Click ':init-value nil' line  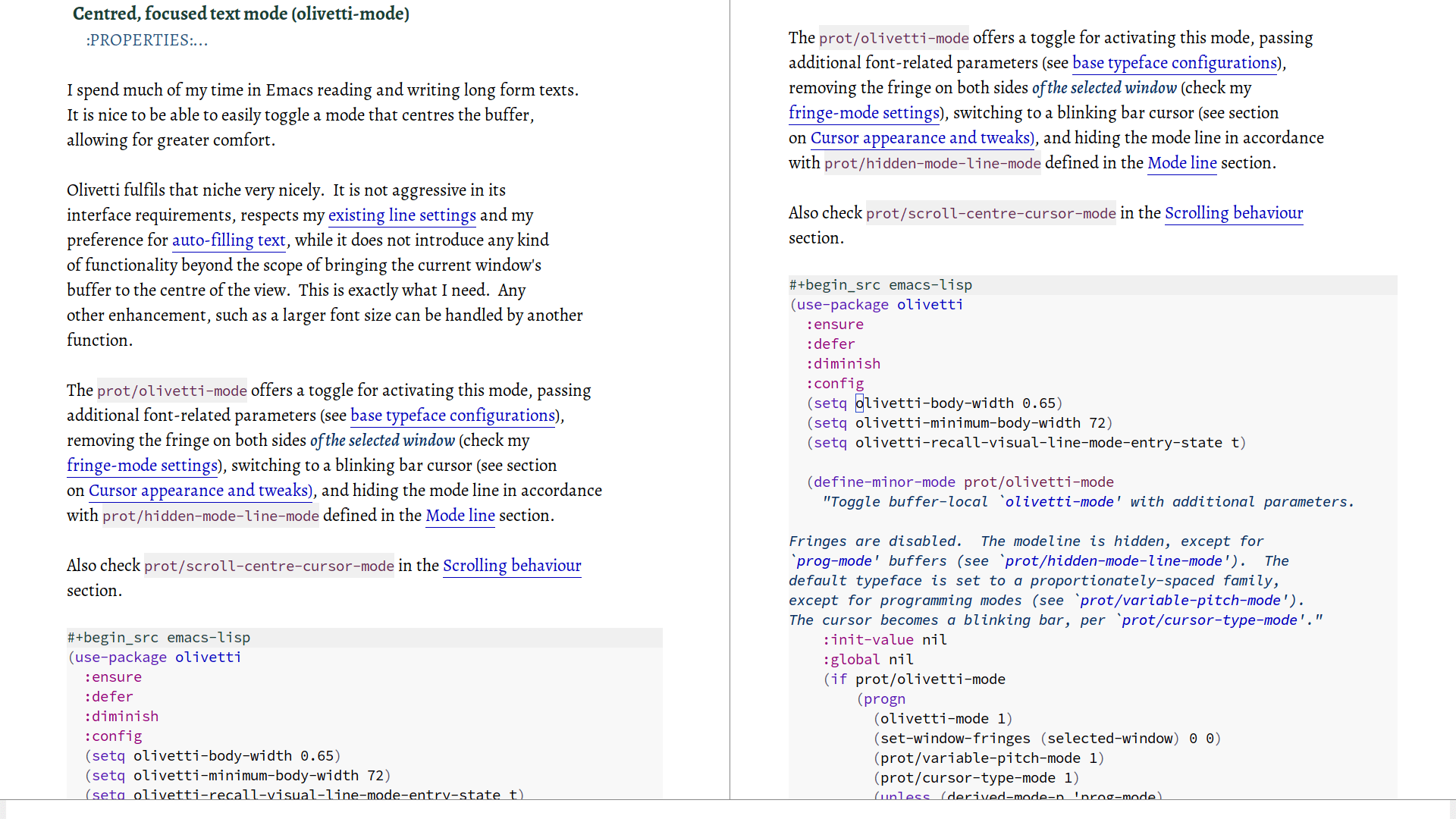pyautogui.click(x=884, y=640)
